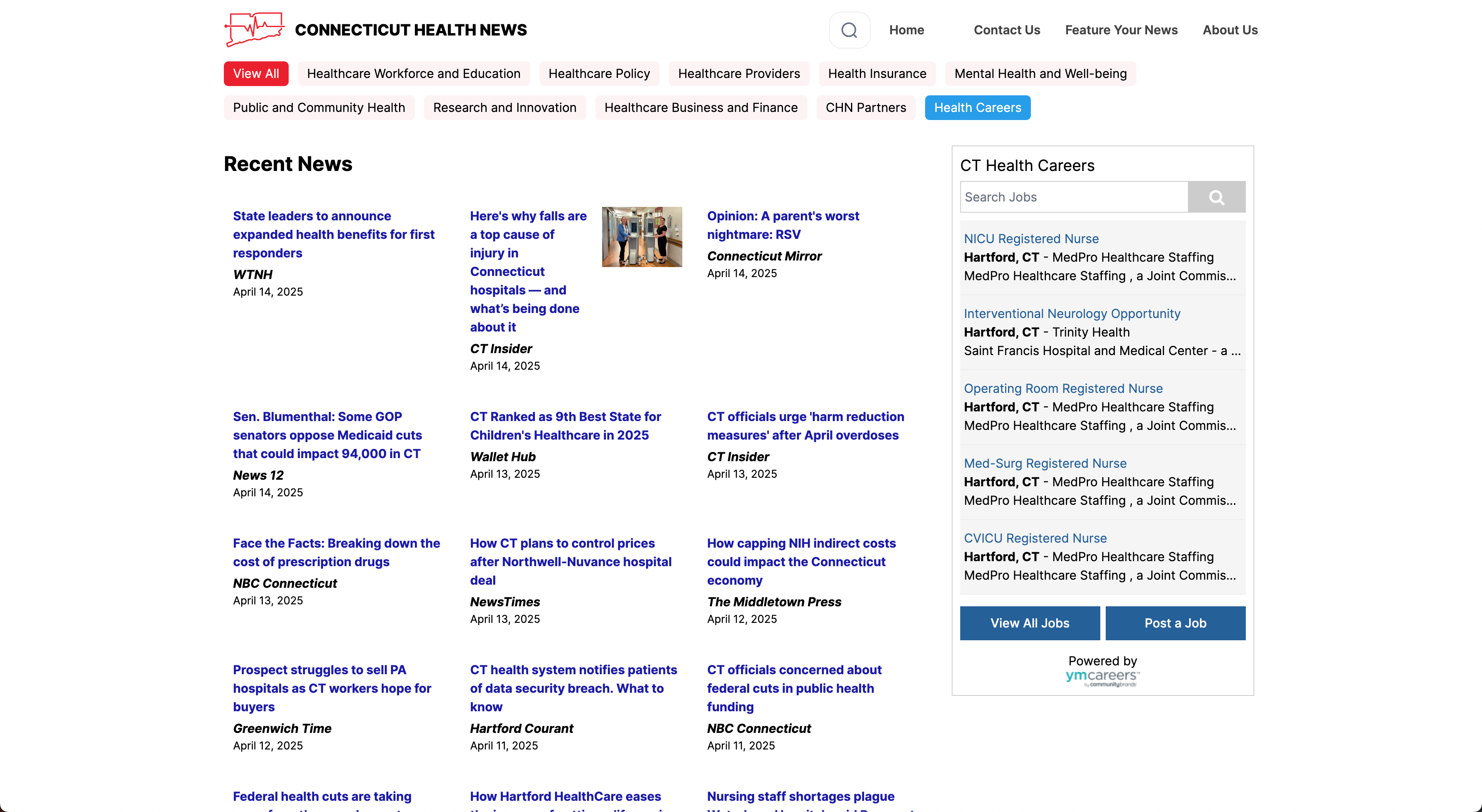
Task: Open Northwell-Nuvance hospital deal article
Action: (571, 562)
